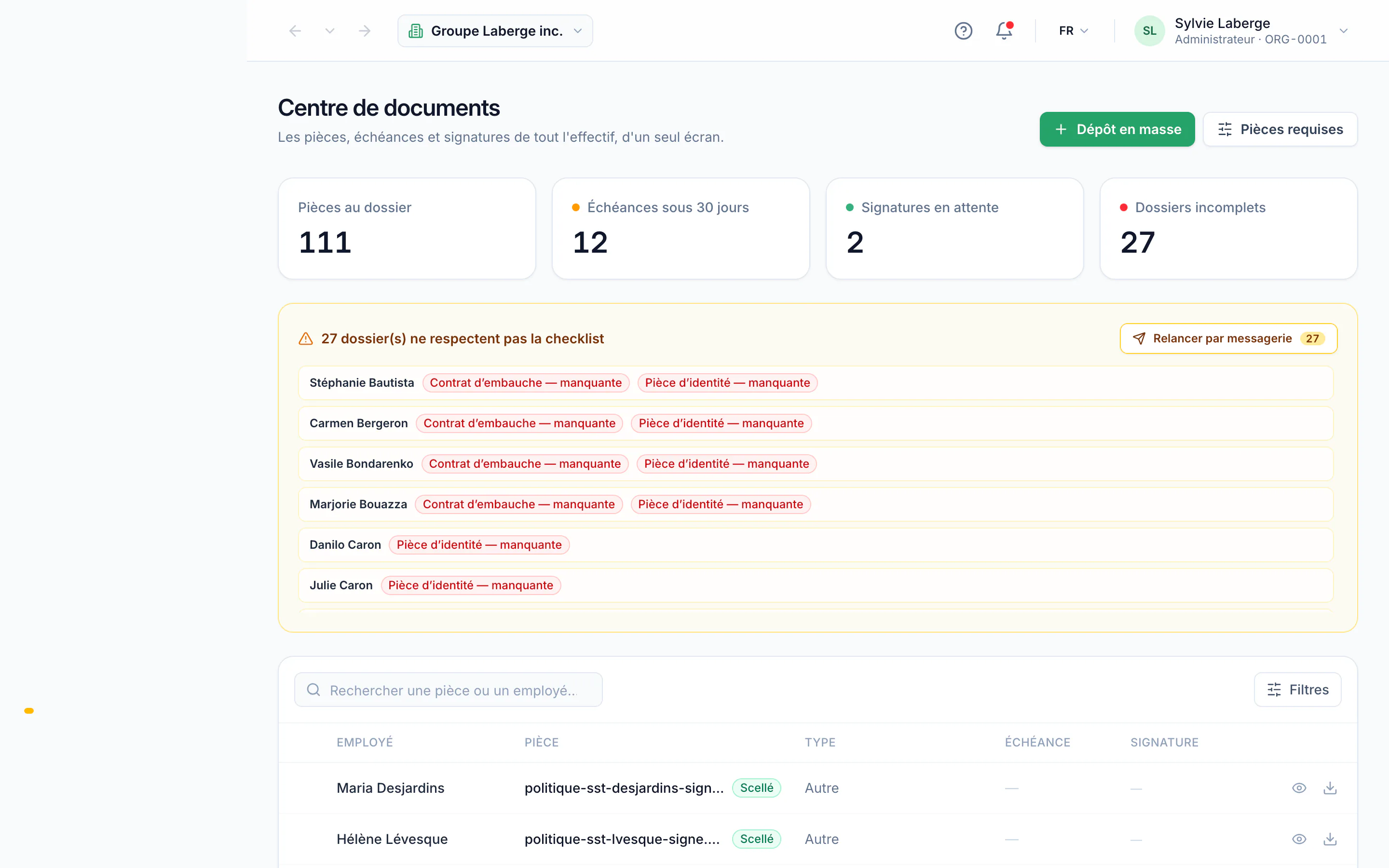
Task: Click Stéphanie Bautista's Contrat d'embauche manquante tag
Action: pos(526,383)
